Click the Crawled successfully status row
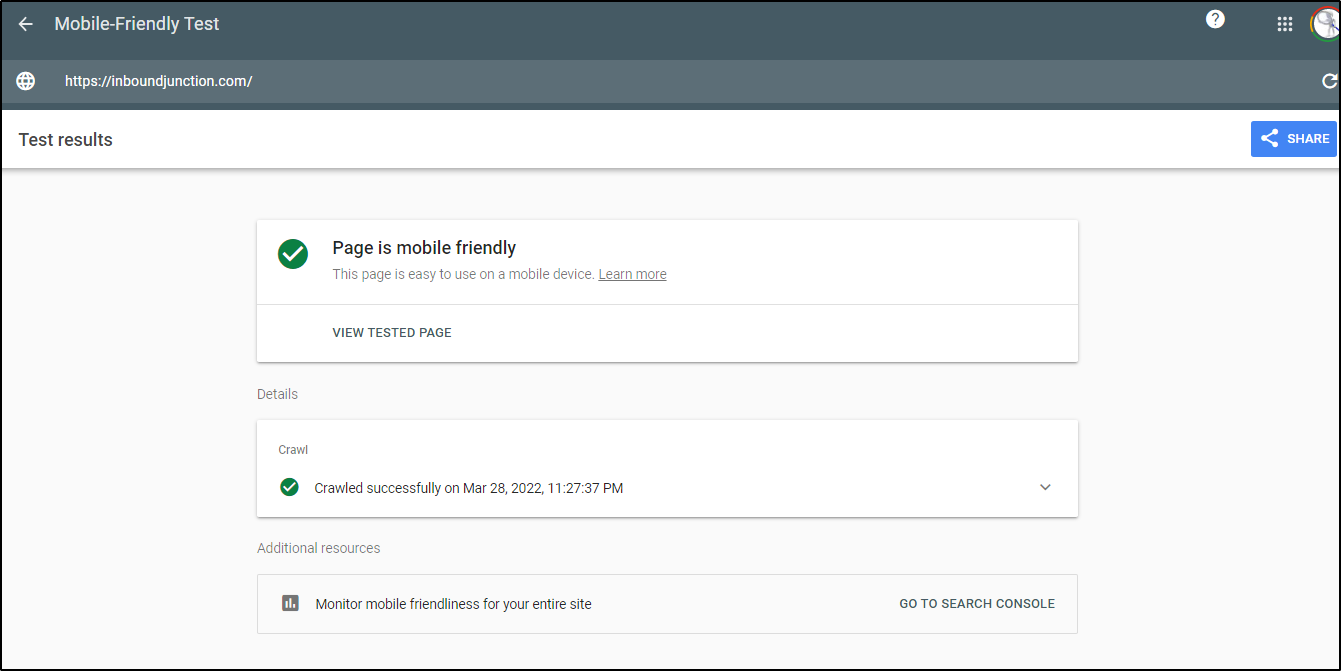The height and width of the screenshot is (671, 1341). (468, 488)
